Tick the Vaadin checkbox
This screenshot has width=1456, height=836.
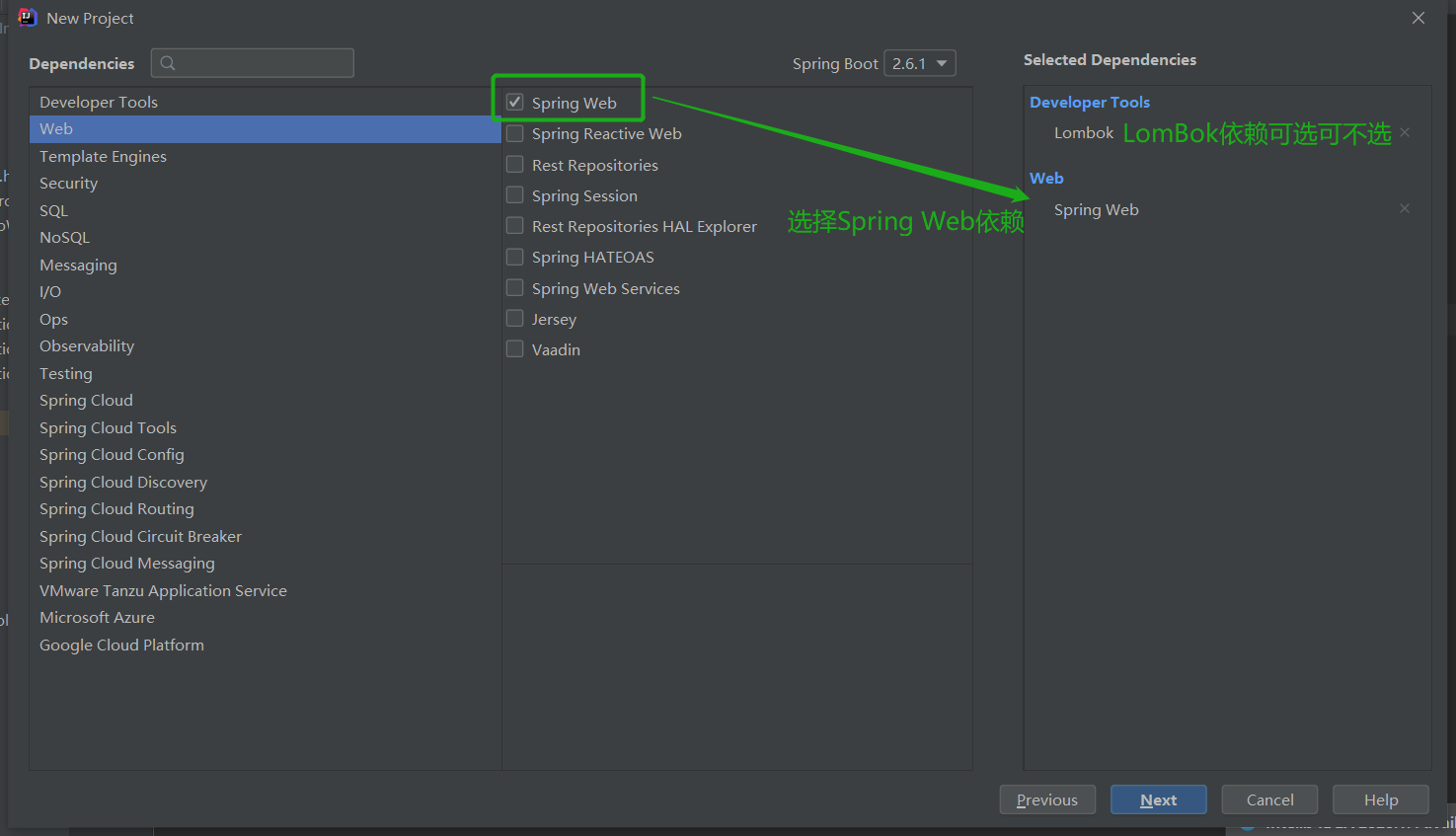[x=515, y=349]
